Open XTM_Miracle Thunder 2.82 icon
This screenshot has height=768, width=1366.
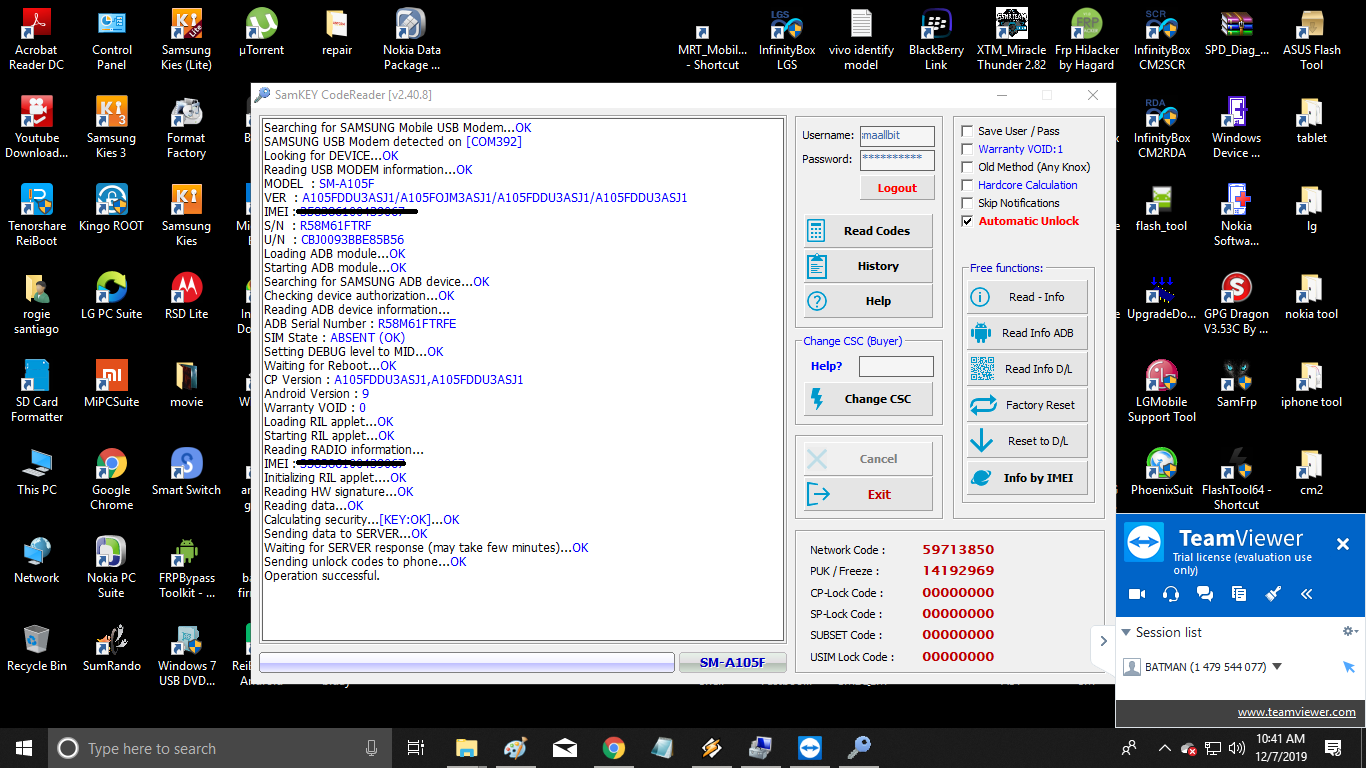pos(1012,39)
